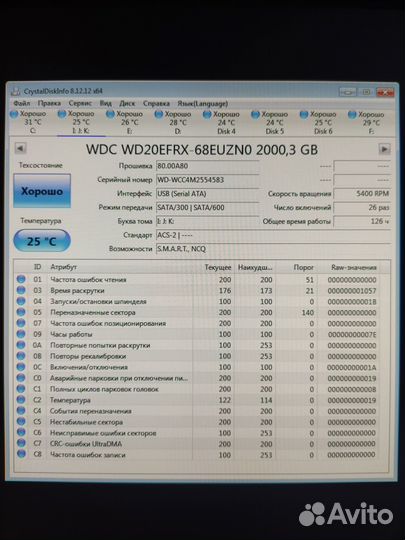Viewport: 405px width, 540px height.
Task: Select drive D: status tab at 28 °C
Action: [x=174, y=122]
